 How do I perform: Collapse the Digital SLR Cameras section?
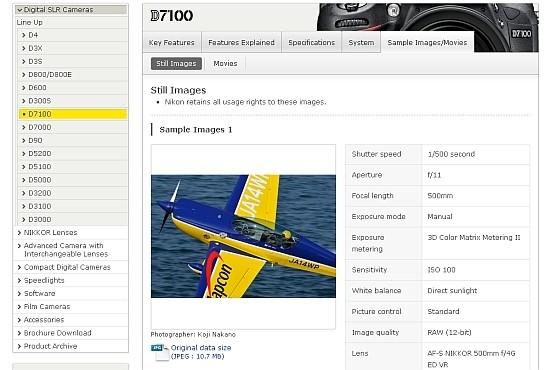[71, 10]
